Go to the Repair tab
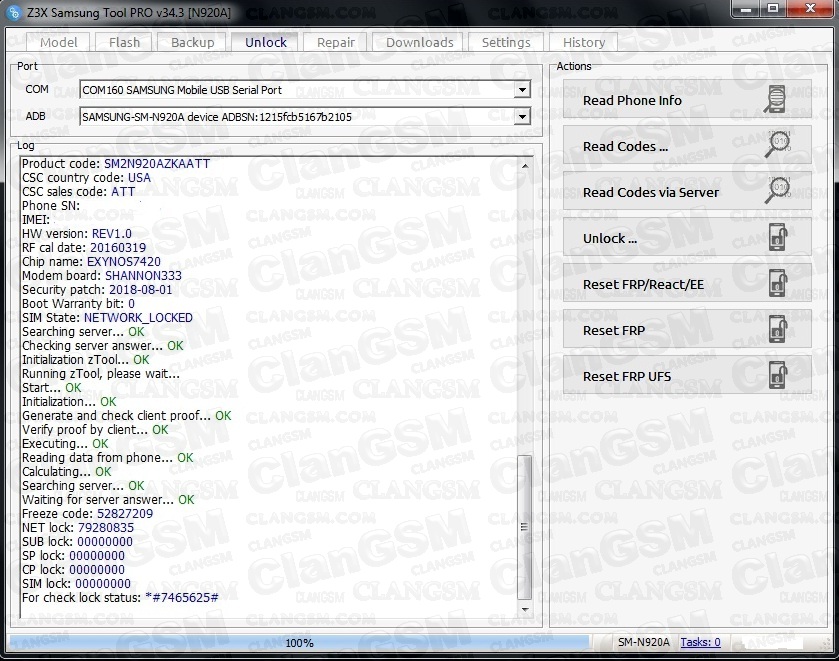 (335, 42)
